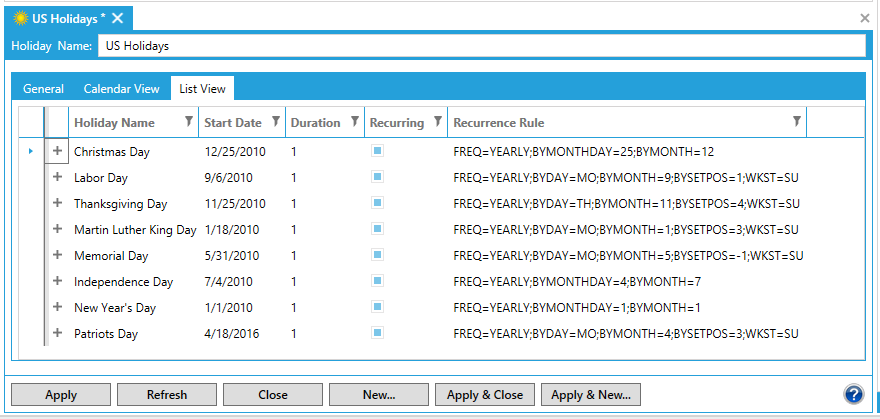This screenshot has width=880, height=419.
Task: Open help with the question mark icon
Action: tap(853, 394)
